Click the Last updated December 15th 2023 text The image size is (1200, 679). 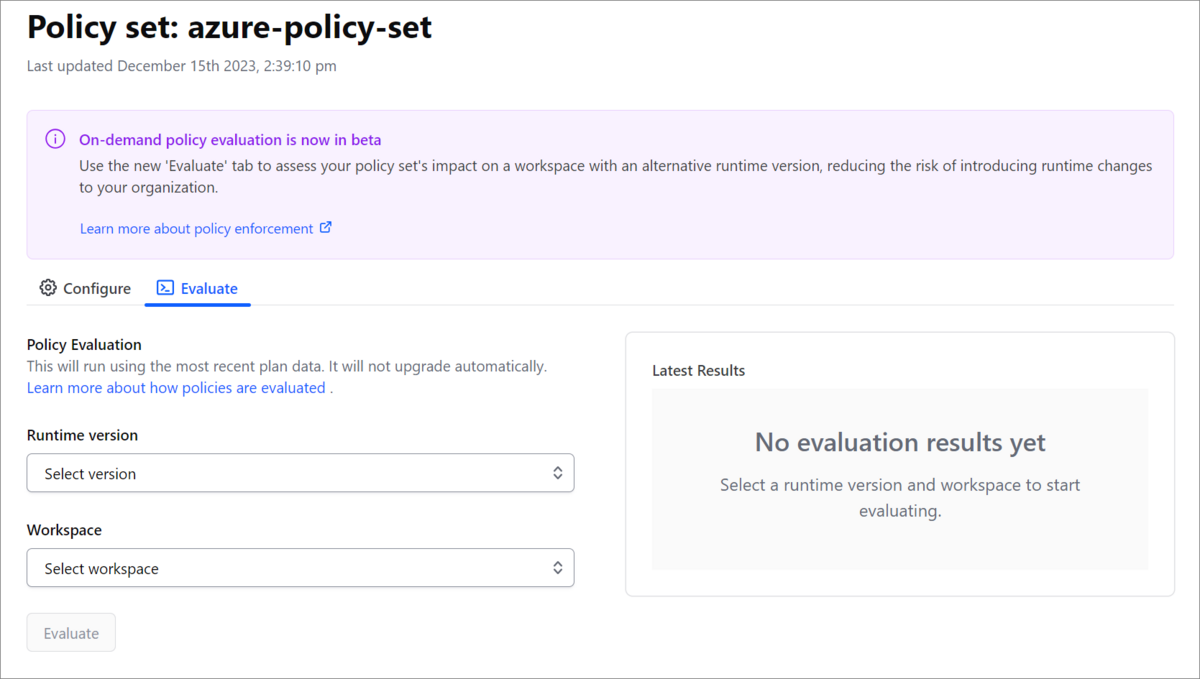(x=181, y=67)
